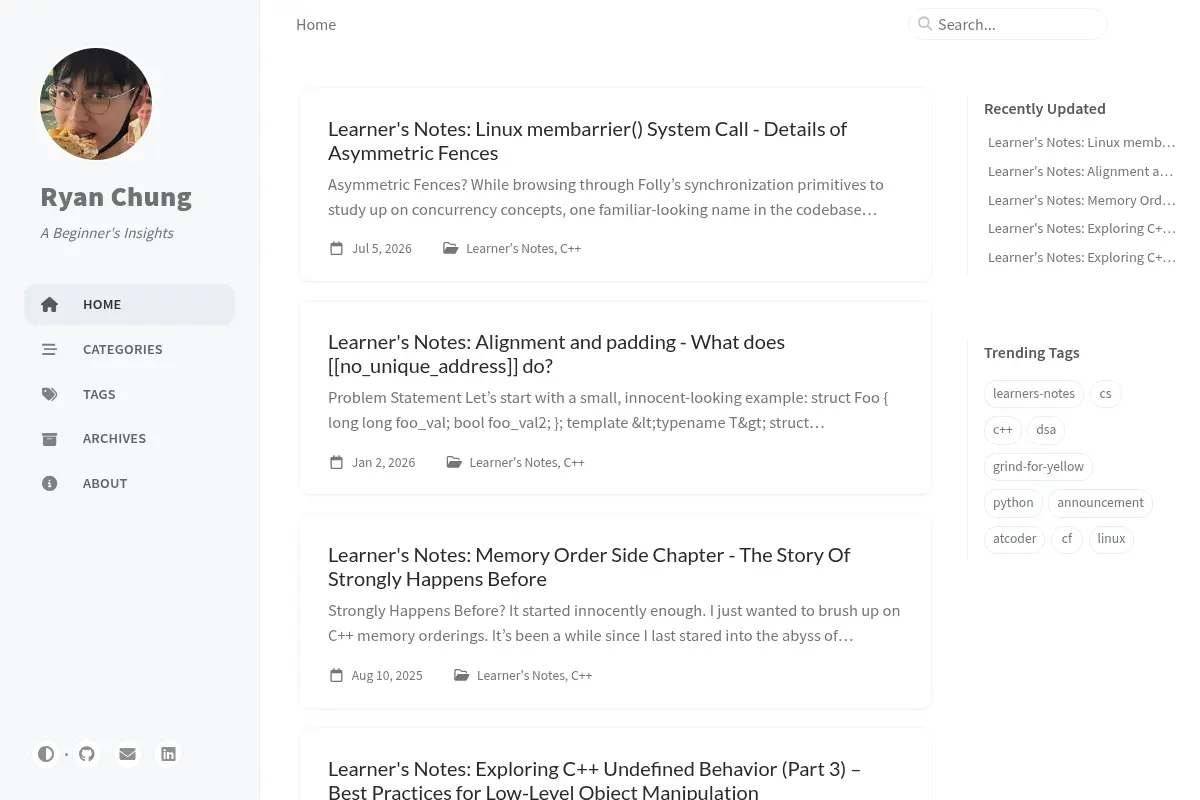Open the Alignment and padding post title
1200x800 pixels.
[556, 354]
